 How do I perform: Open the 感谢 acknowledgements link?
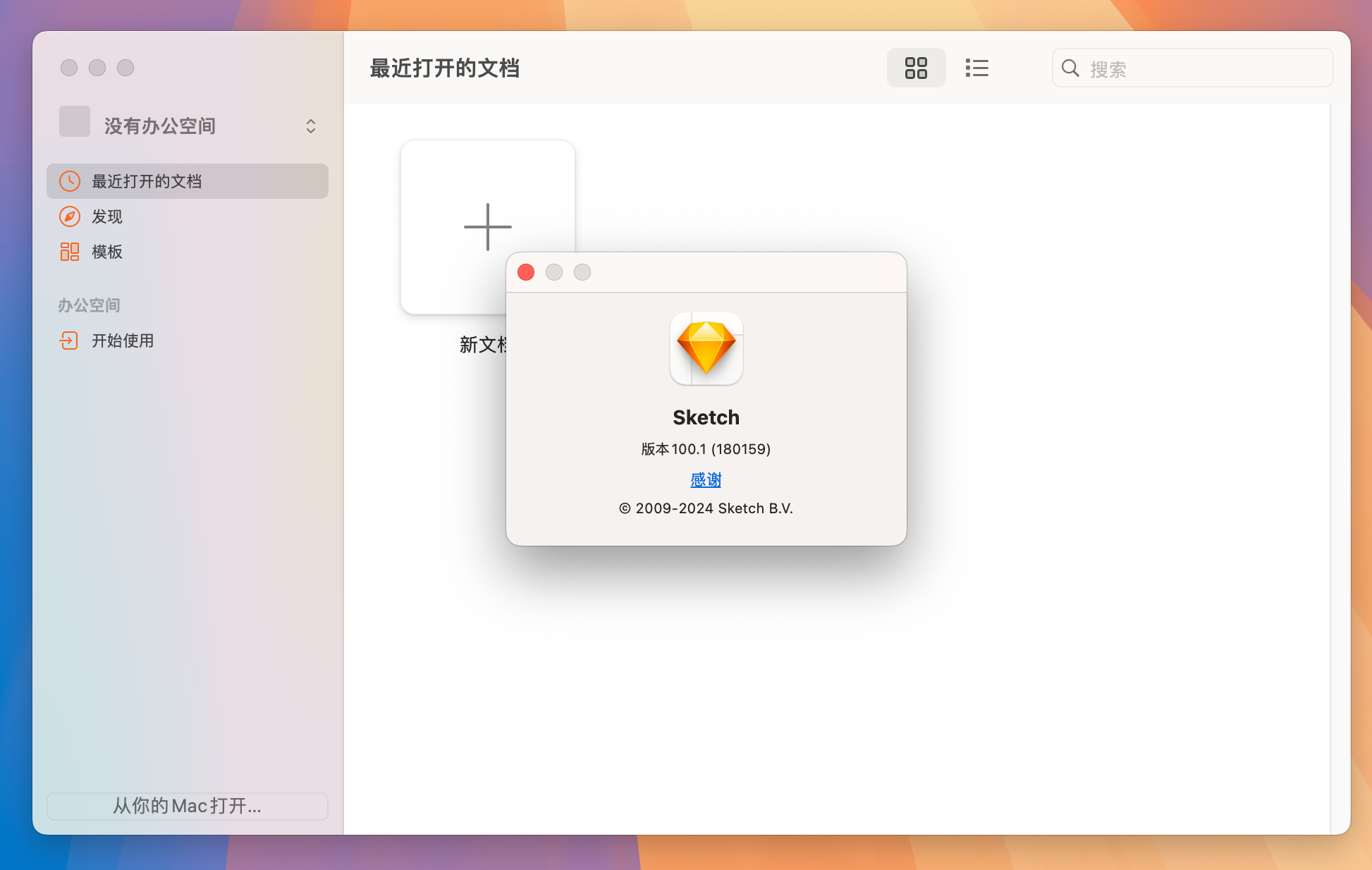click(x=706, y=479)
